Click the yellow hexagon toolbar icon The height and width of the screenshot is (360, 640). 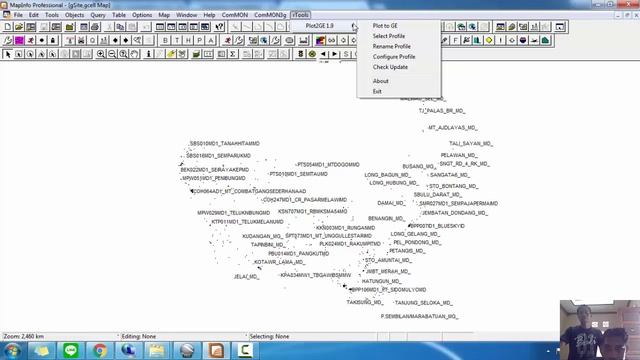tap(489, 40)
